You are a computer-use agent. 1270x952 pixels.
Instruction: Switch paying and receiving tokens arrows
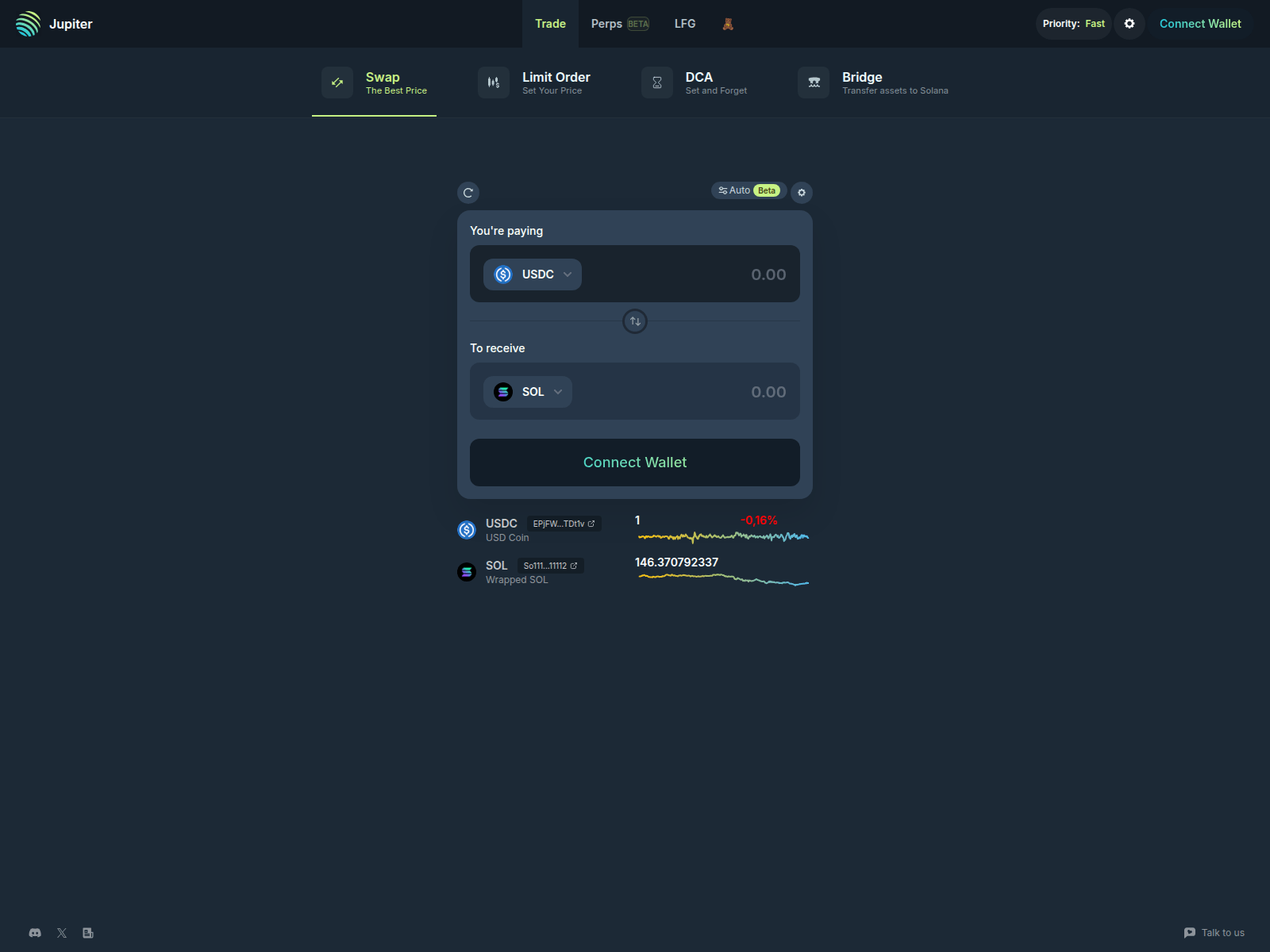(x=635, y=321)
